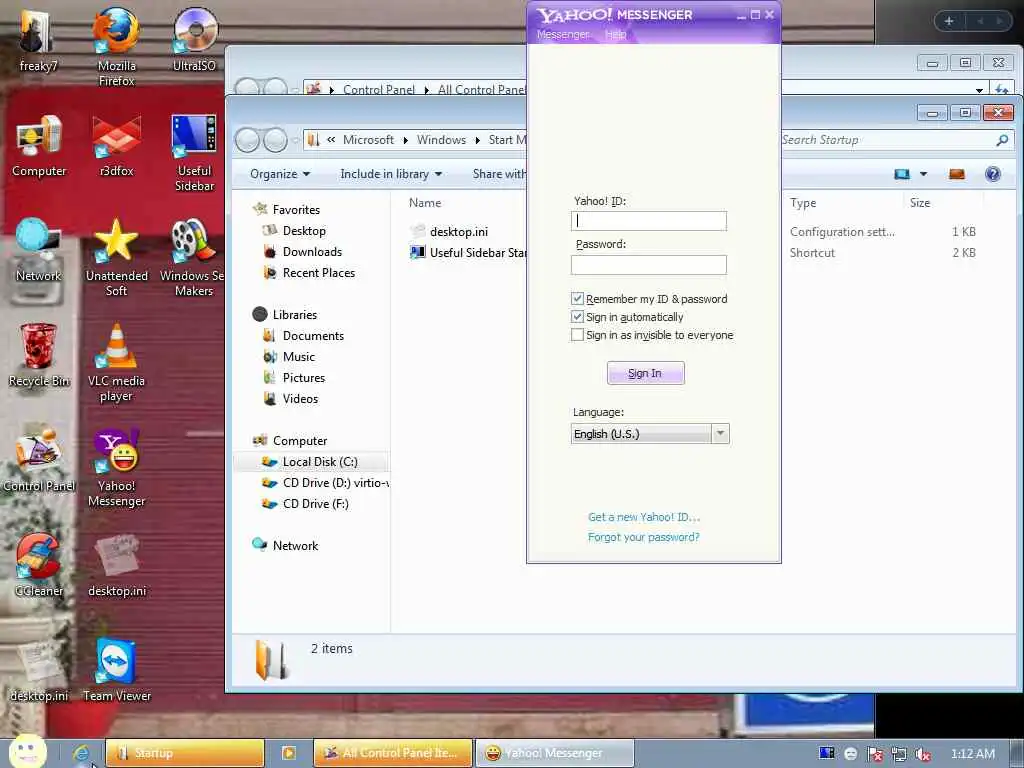Open the Team Viewer desktop shortcut

(x=116, y=670)
